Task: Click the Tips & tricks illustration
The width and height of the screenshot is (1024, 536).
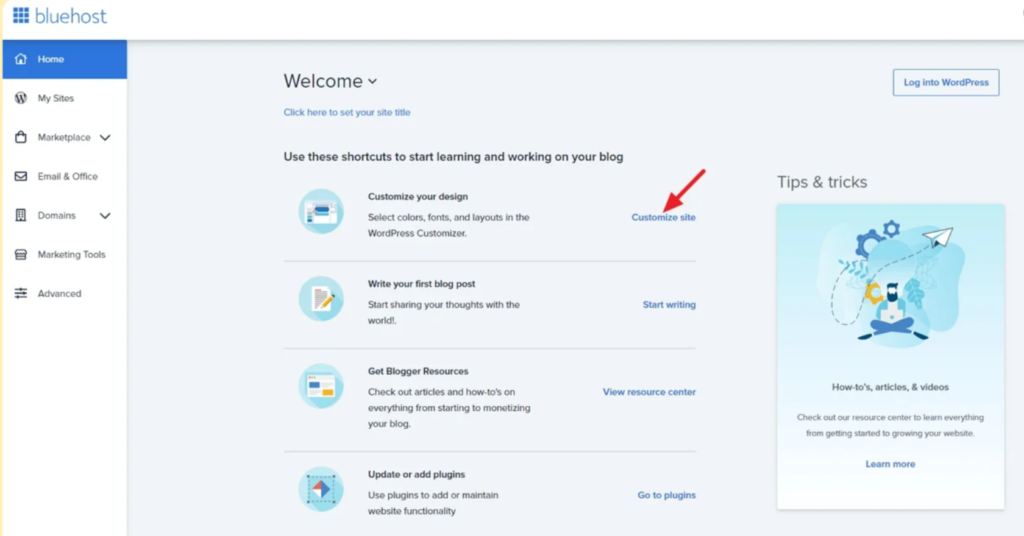Action: point(891,284)
